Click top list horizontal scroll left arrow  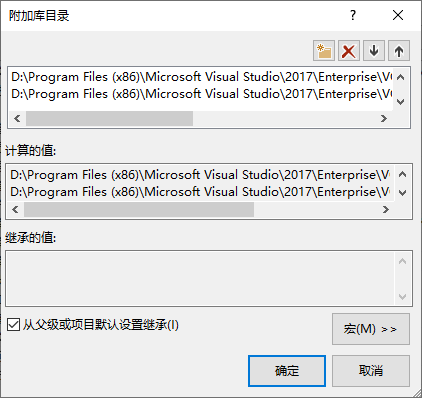tap(17, 118)
